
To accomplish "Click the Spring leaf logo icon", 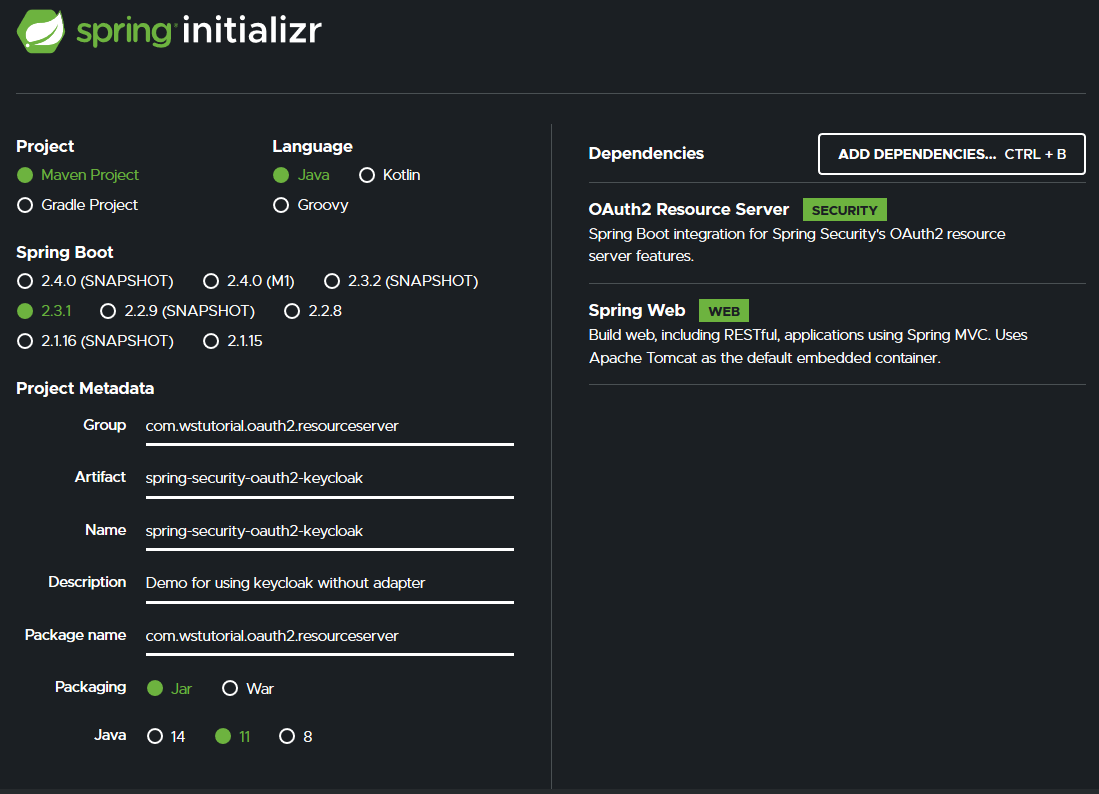I will [43, 30].
